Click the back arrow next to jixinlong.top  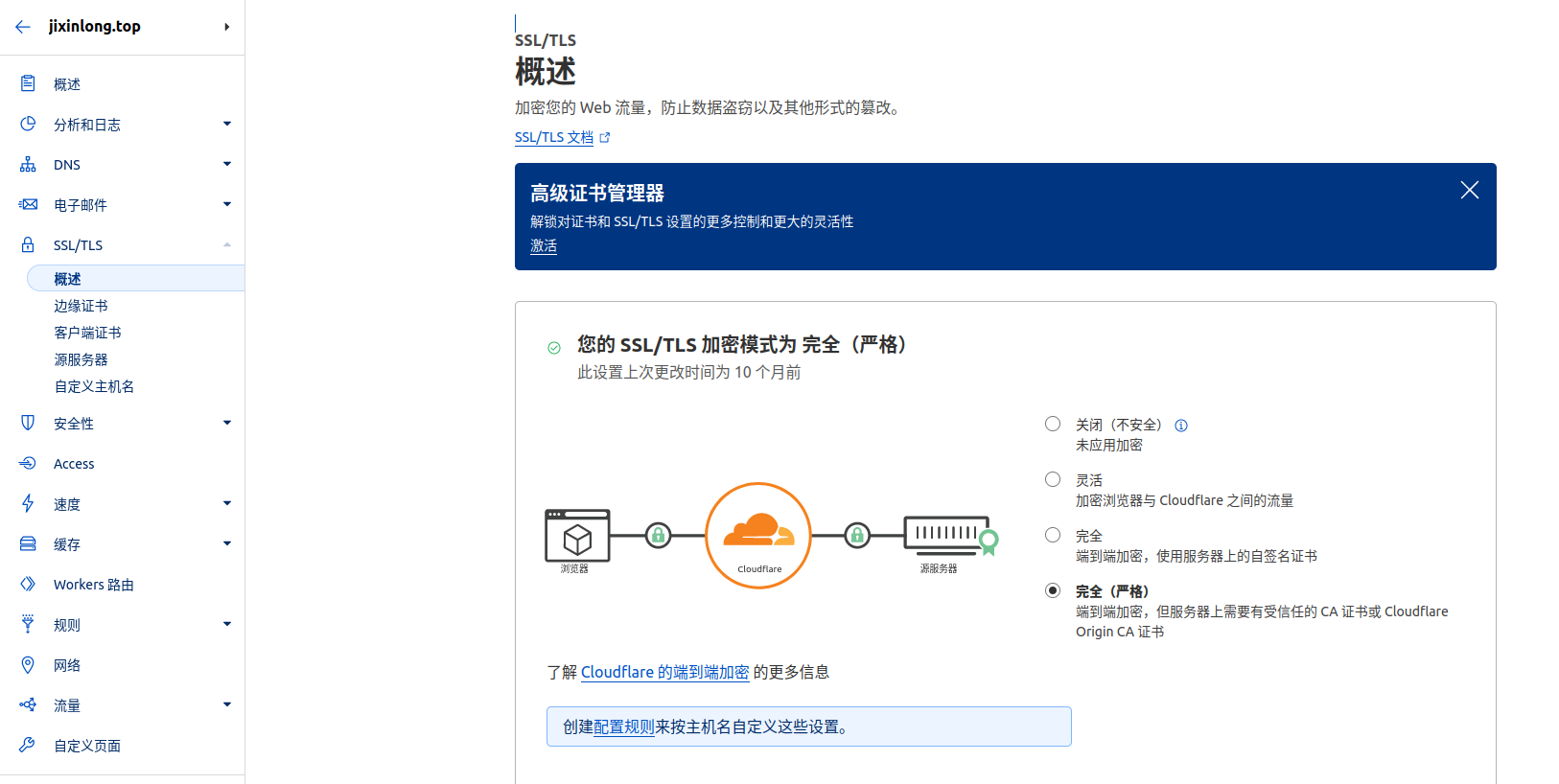pyautogui.click(x=23, y=27)
